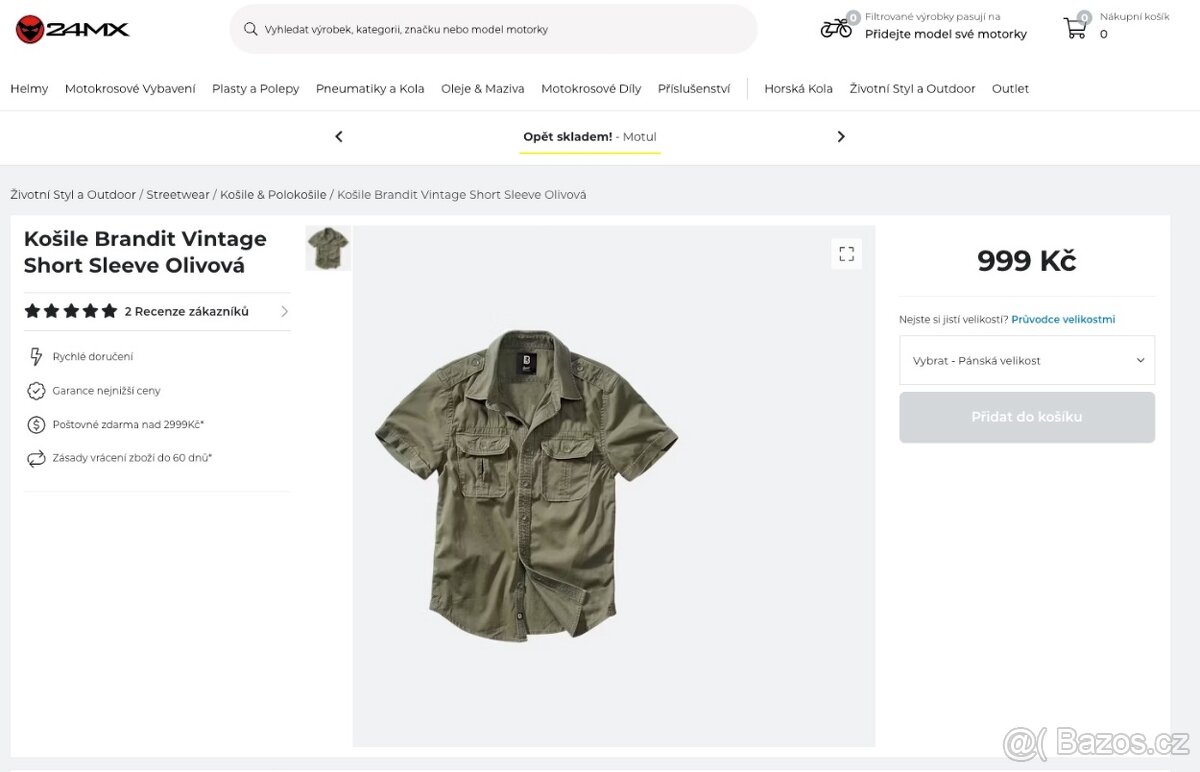The height and width of the screenshot is (772, 1200).
Task: Click the search magnifier icon
Action: [251, 29]
